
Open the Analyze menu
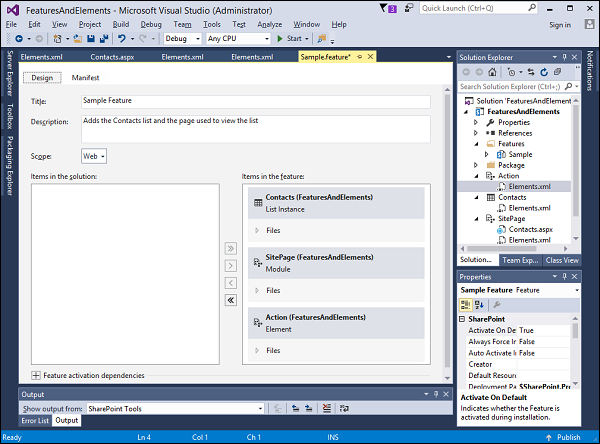(269, 24)
